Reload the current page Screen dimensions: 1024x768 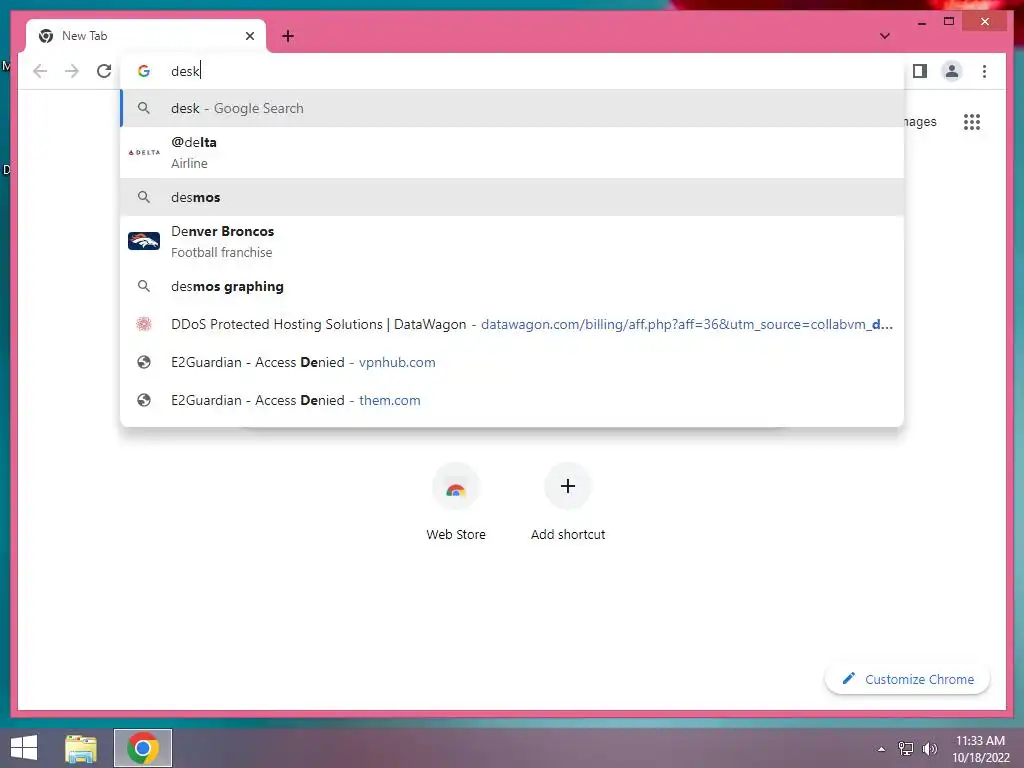pyautogui.click(x=104, y=71)
